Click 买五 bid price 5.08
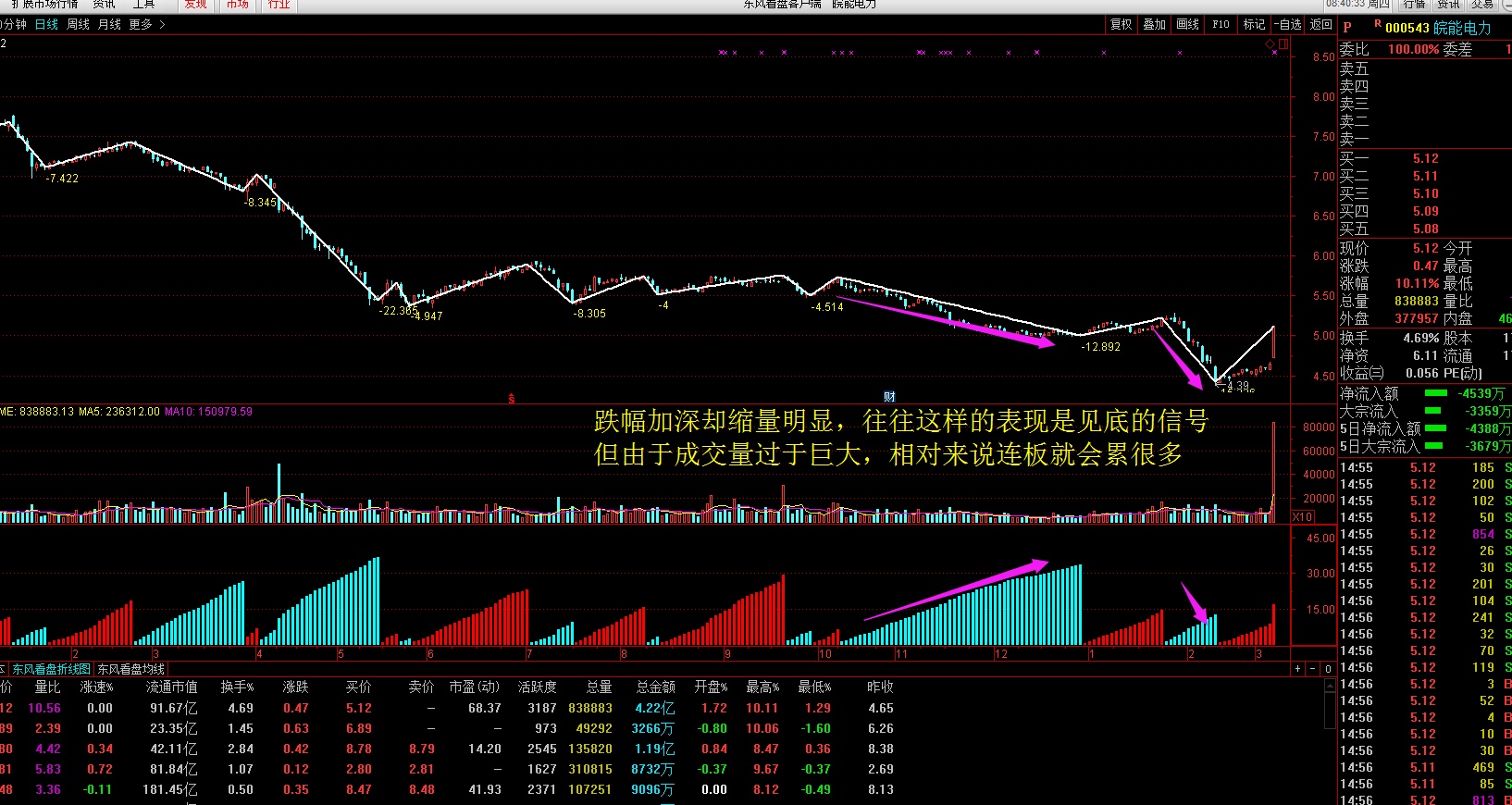 coord(1426,229)
